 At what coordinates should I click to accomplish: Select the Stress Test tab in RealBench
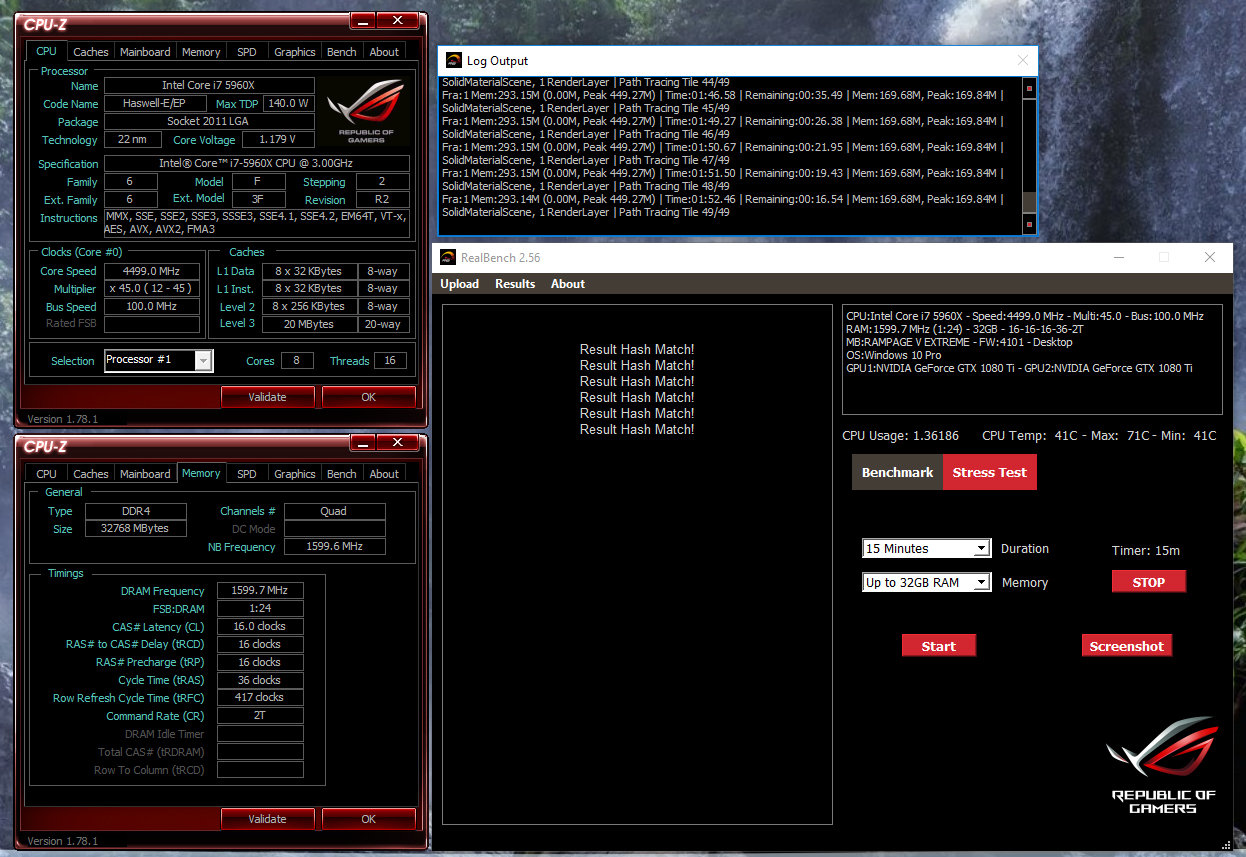(x=990, y=472)
